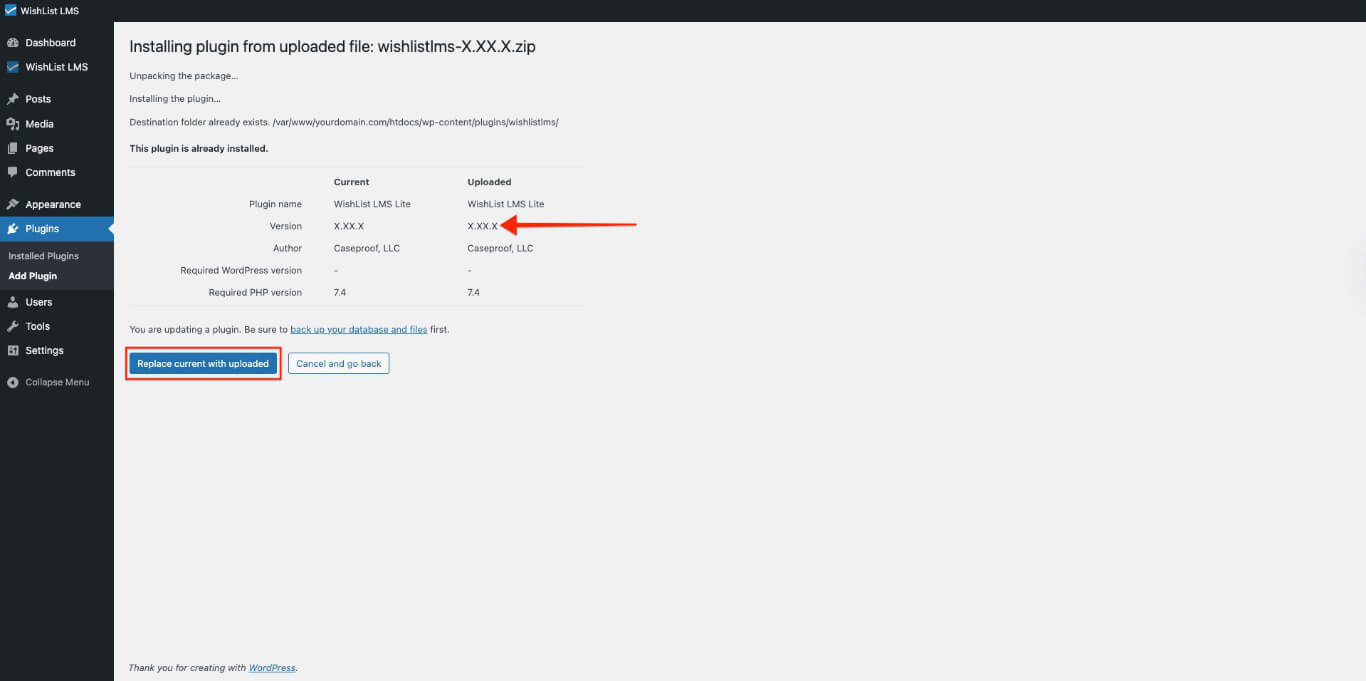Screen dimensions: 1366x681
Task: Navigate to Pages
Action: click(x=38, y=147)
